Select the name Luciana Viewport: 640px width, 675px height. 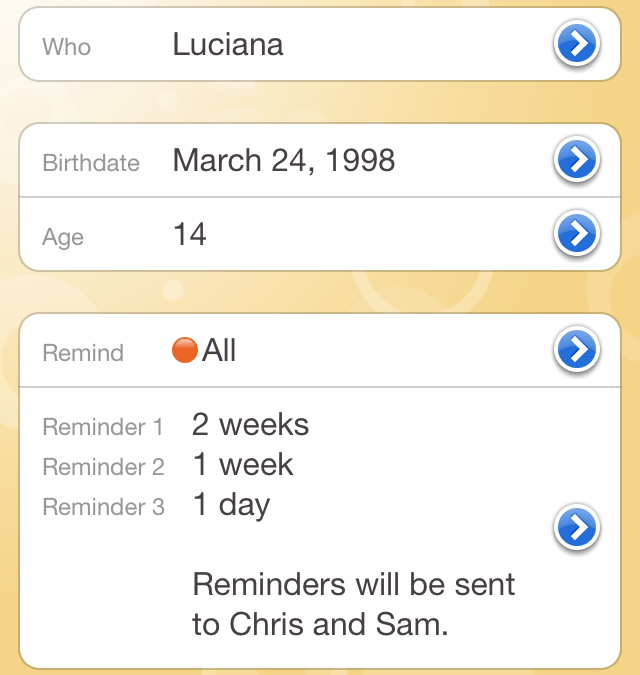point(228,44)
